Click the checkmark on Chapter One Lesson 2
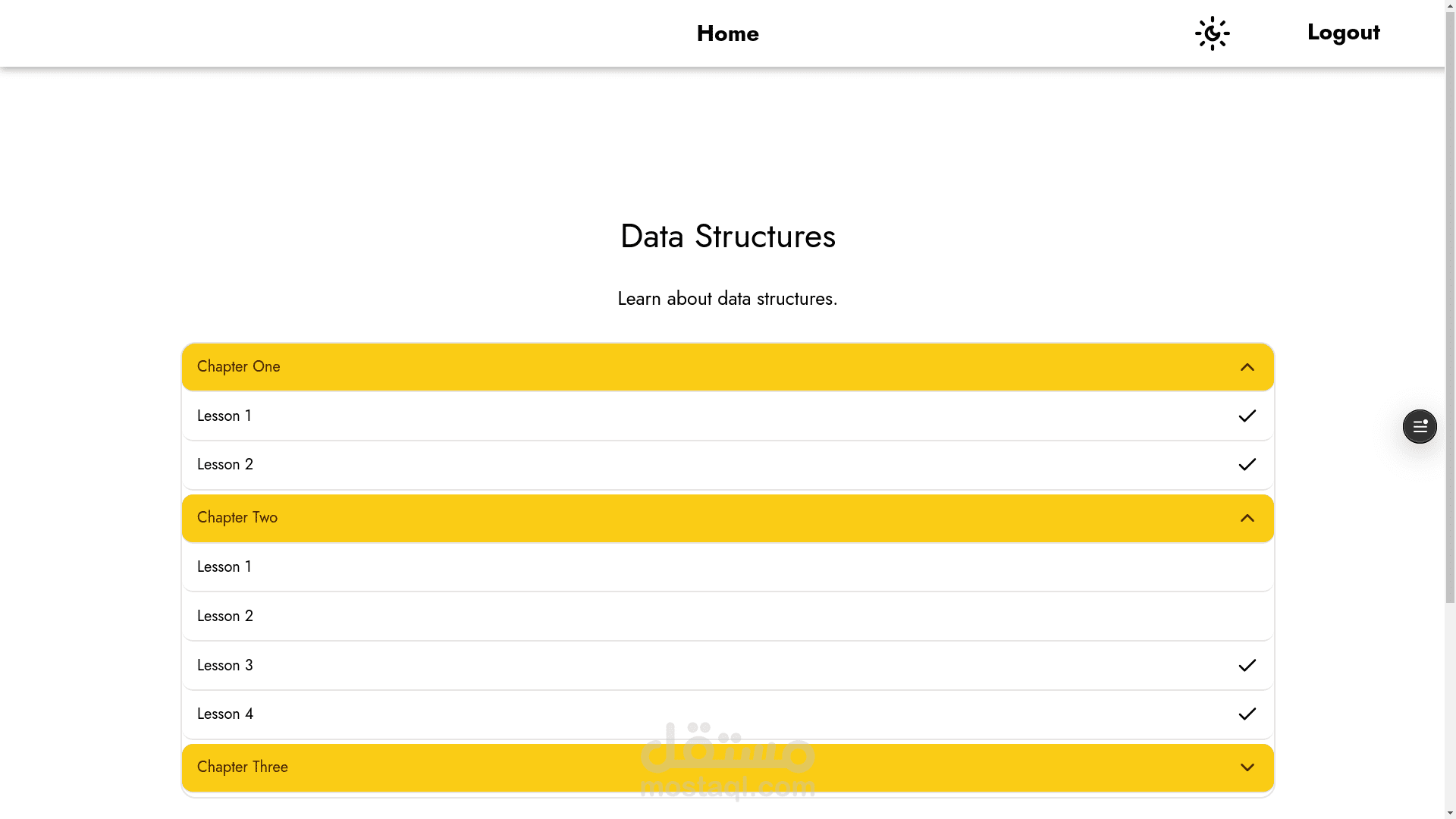 click(x=1247, y=465)
